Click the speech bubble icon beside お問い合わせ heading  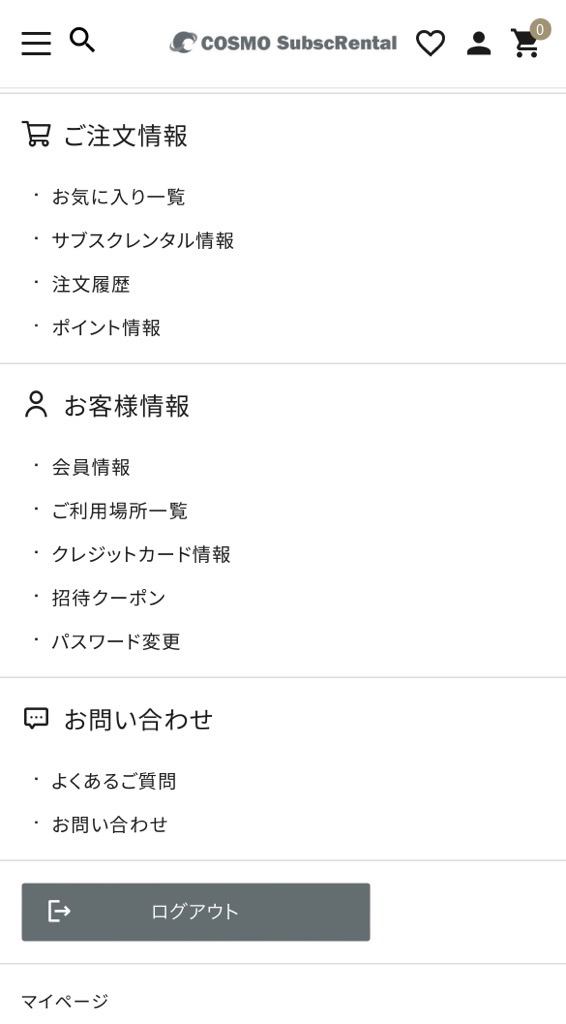tap(36, 719)
